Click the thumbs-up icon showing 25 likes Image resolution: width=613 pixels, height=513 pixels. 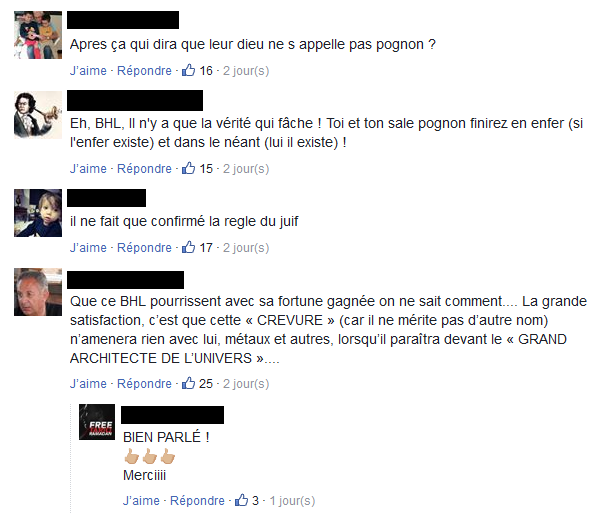(188, 383)
